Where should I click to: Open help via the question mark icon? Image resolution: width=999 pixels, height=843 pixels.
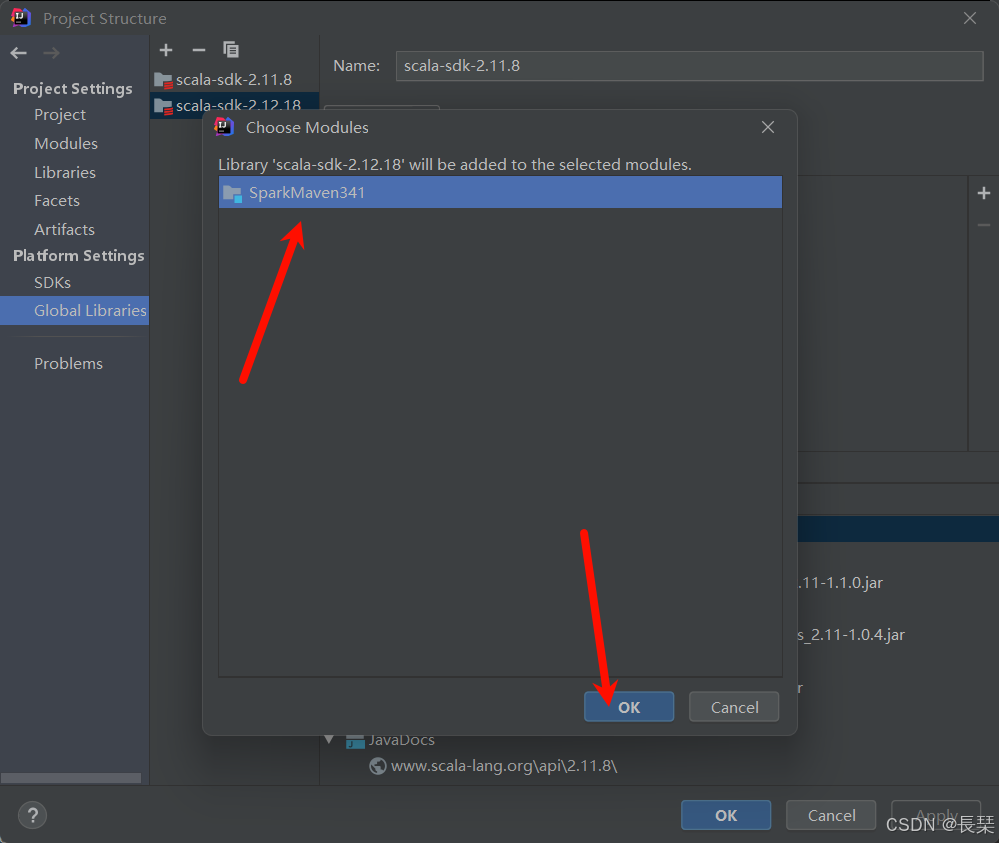click(x=32, y=815)
